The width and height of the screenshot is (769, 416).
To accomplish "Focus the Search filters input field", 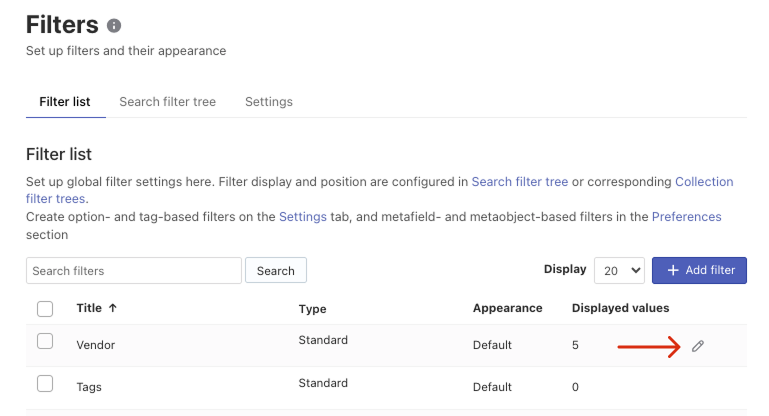I will (134, 270).
